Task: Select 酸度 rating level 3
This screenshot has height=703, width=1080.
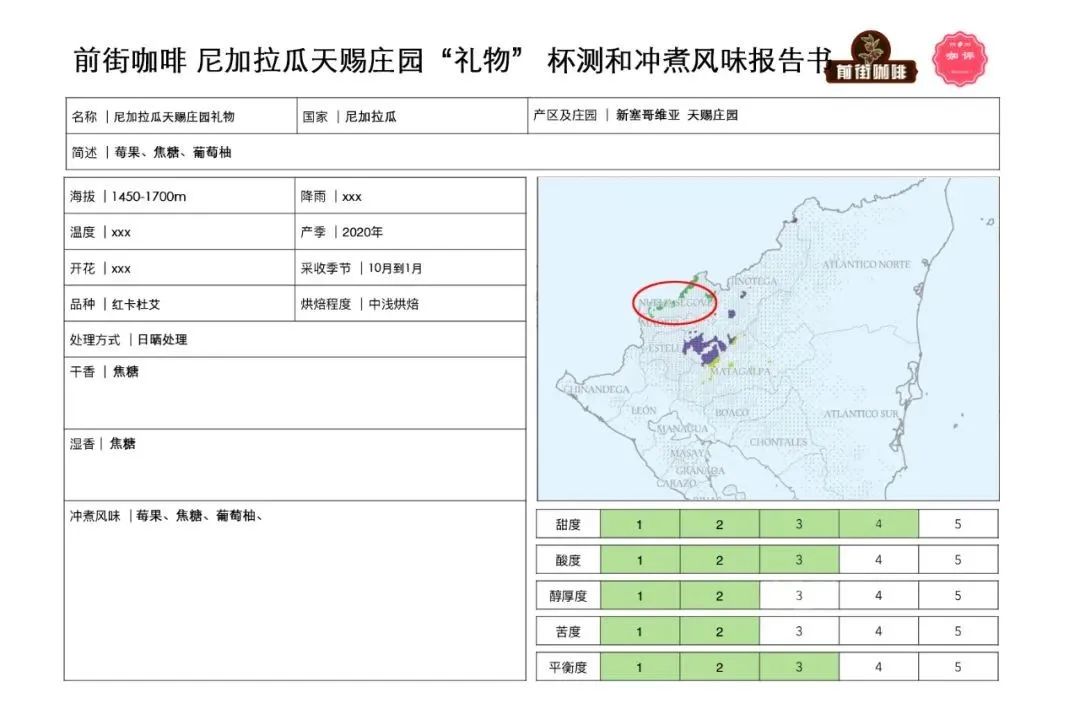Action: click(799, 560)
